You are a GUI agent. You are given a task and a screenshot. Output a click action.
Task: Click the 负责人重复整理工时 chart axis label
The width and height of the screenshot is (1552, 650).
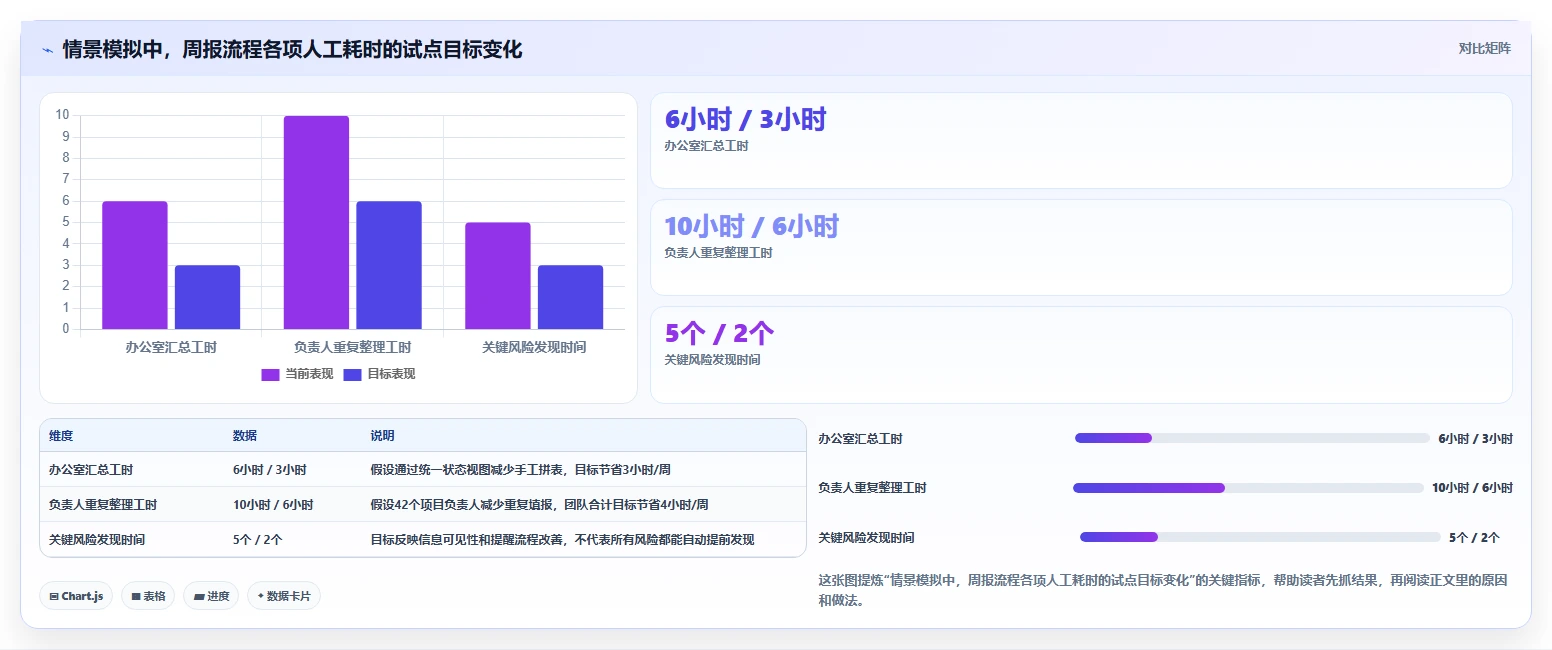pyautogui.click(x=352, y=347)
